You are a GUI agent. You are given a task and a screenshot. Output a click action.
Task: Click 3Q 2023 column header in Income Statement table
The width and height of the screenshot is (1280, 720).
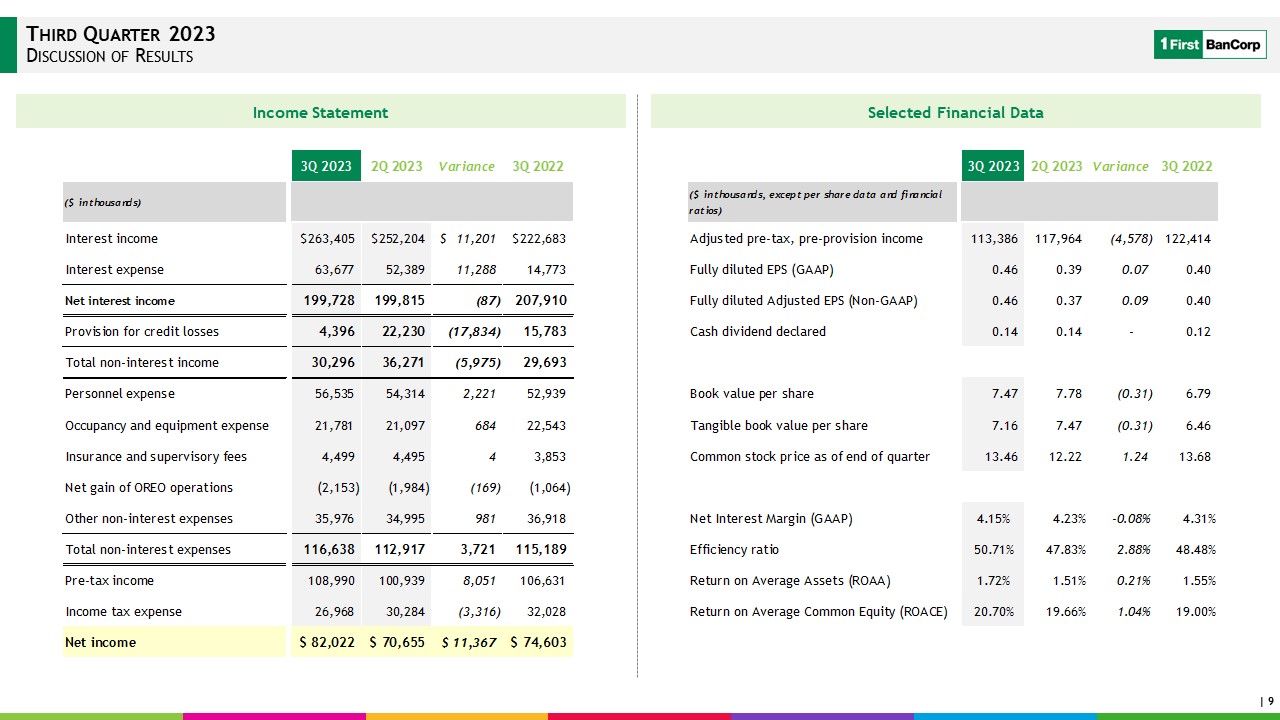(x=321, y=166)
